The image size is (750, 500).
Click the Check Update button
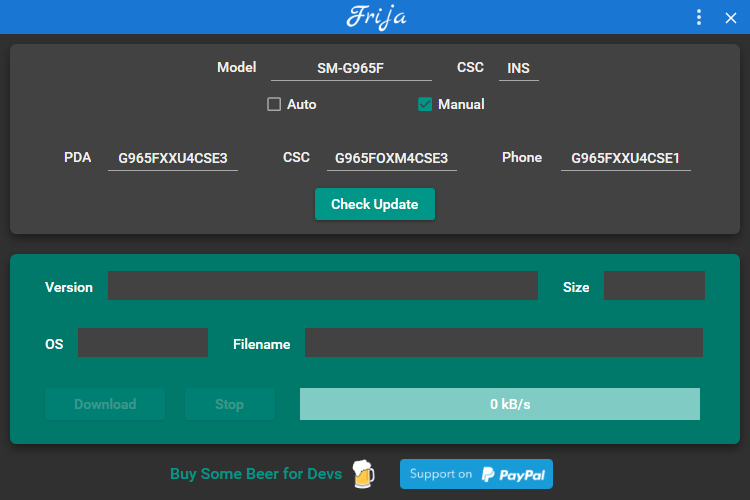click(x=375, y=204)
